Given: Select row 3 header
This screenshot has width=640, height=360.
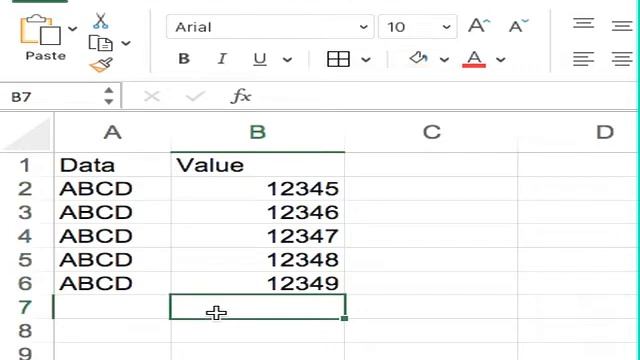Looking at the screenshot, I should click(26, 212).
